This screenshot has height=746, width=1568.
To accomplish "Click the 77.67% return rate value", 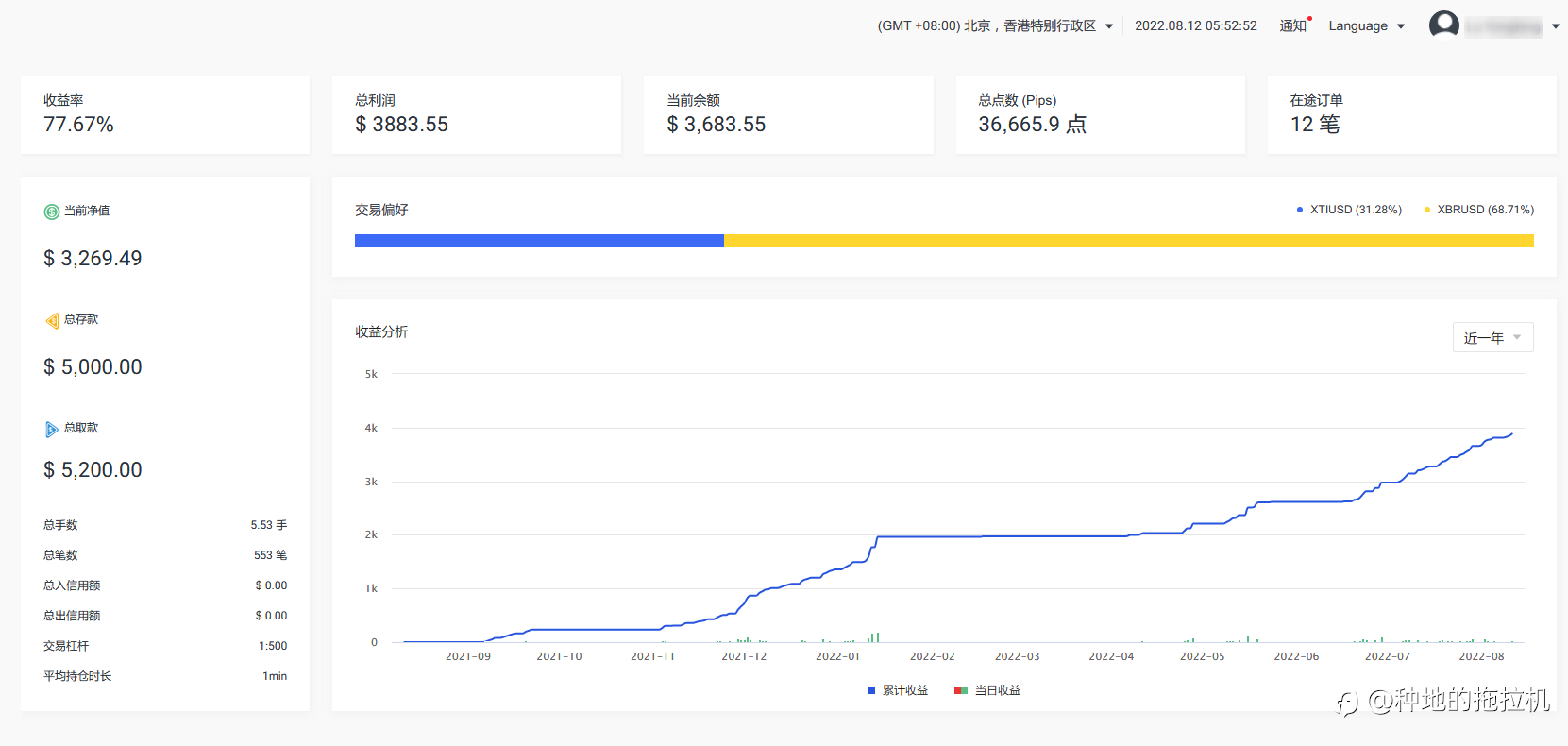I will pyautogui.click(x=78, y=125).
